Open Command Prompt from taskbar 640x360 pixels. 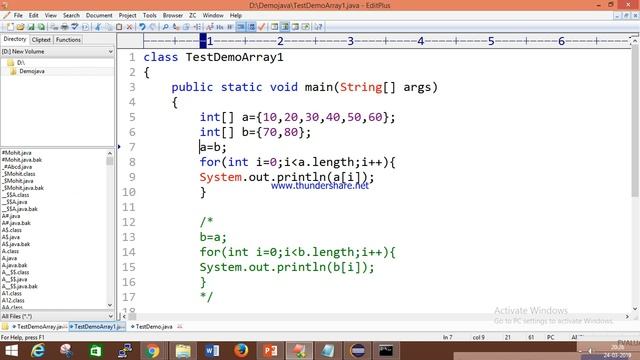point(386,351)
